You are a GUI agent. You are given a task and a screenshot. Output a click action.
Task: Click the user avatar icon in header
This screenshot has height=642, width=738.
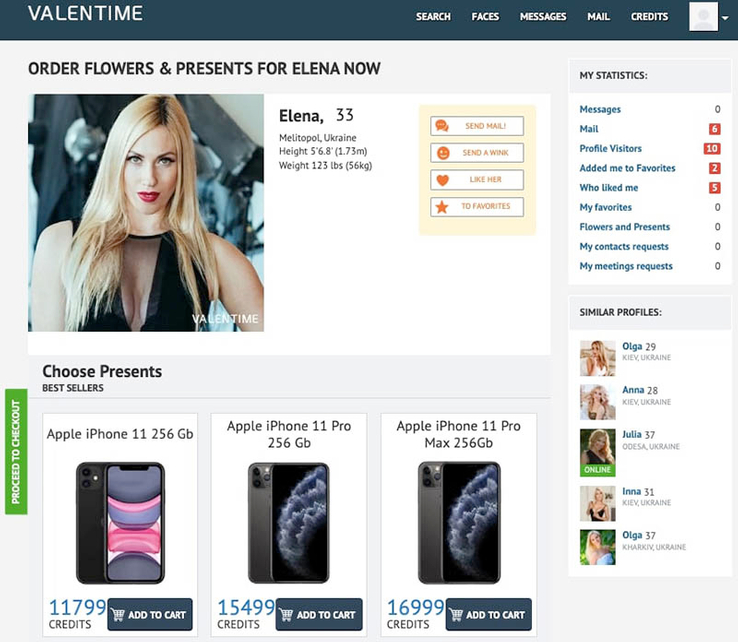[x=703, y=16]
